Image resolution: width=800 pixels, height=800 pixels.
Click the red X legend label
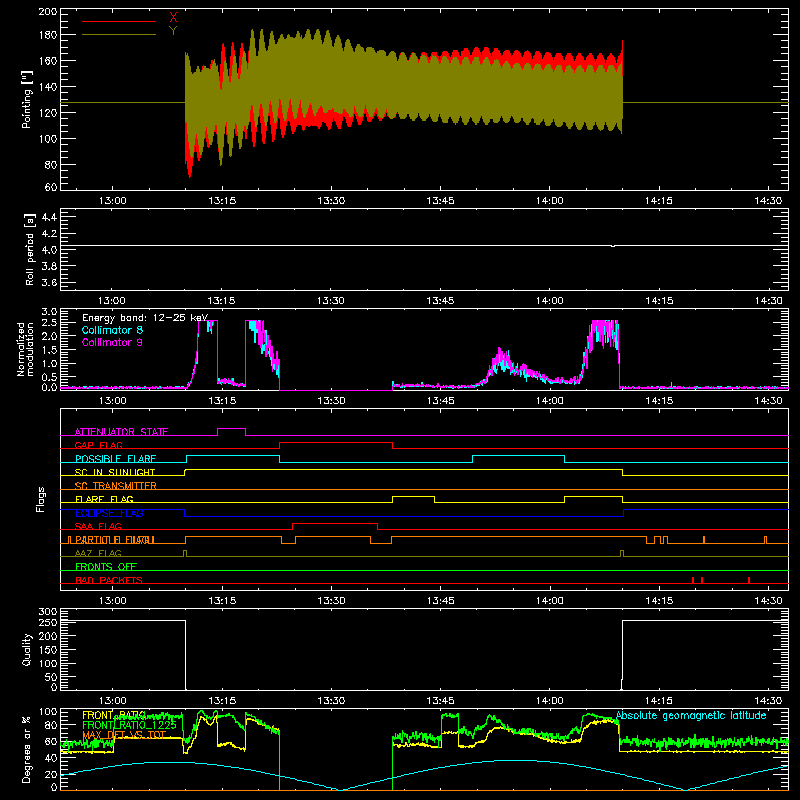[x=173, y=18]
